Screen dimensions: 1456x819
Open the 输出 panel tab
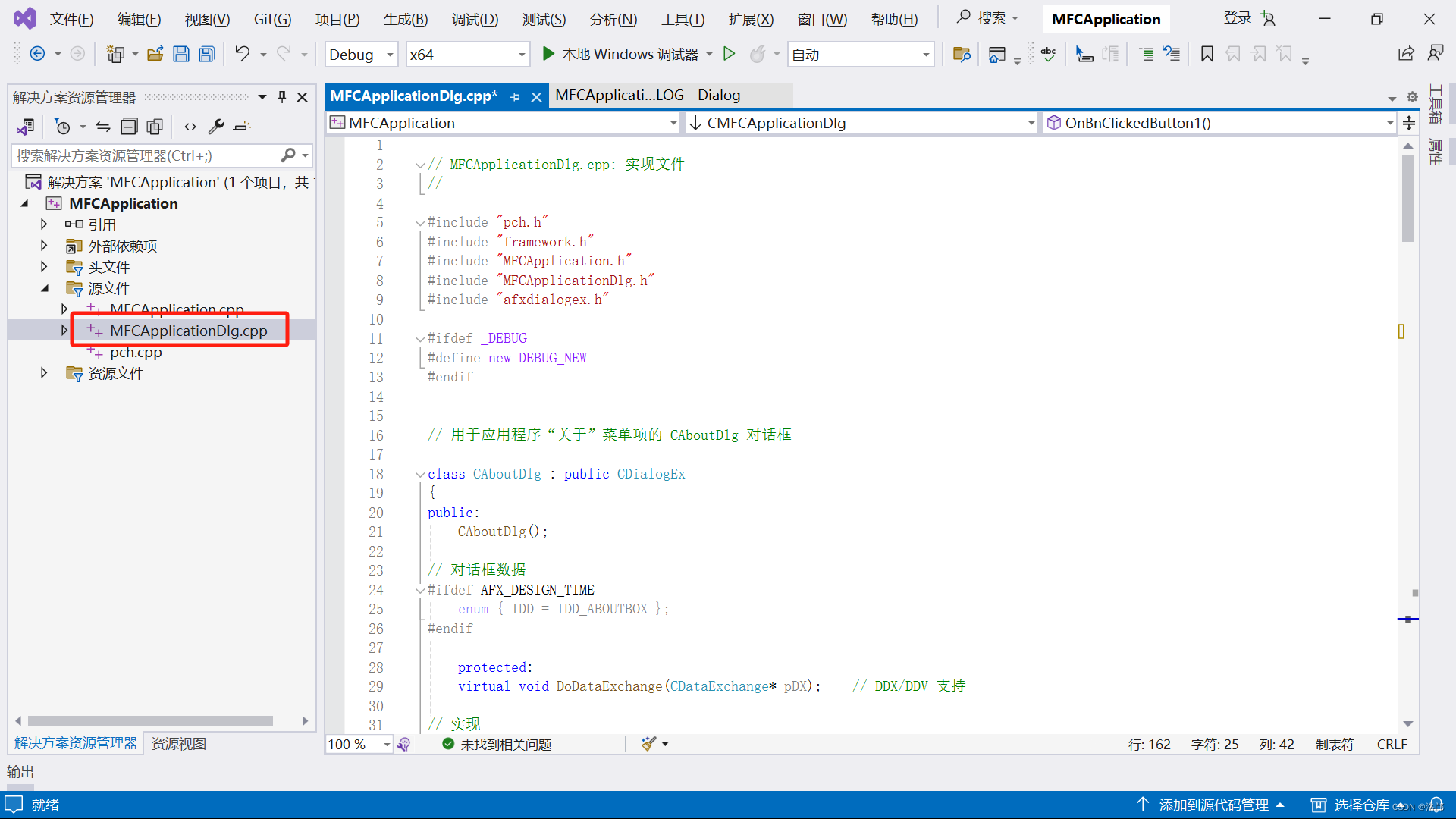pos(20,772)
